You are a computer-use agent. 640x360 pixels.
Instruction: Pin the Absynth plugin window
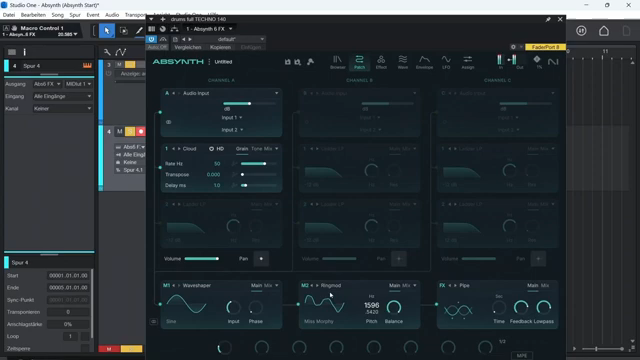pyautogui.click(x=548, y=19)
